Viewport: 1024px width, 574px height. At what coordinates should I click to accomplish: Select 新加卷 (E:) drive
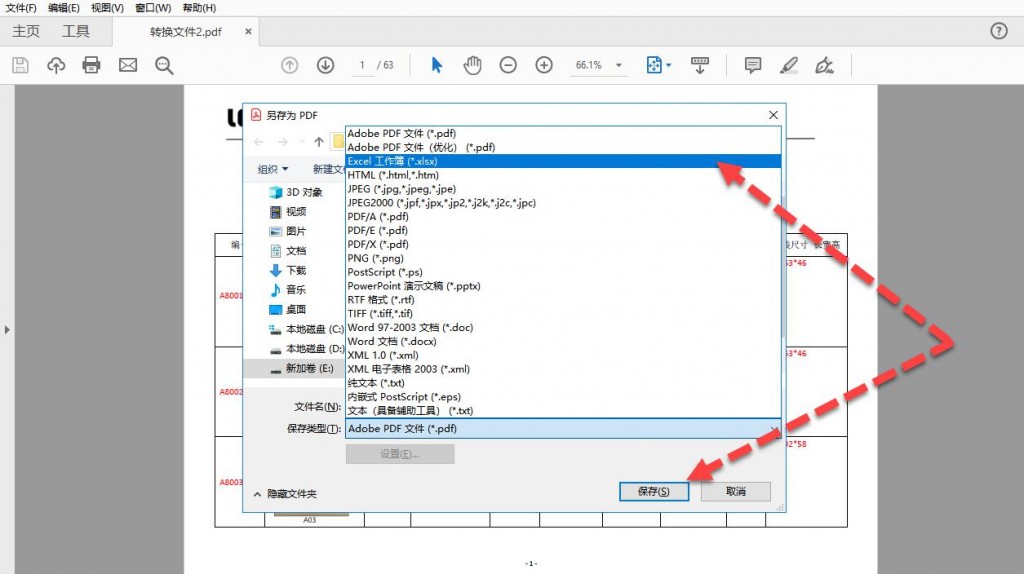pos(301,368)
